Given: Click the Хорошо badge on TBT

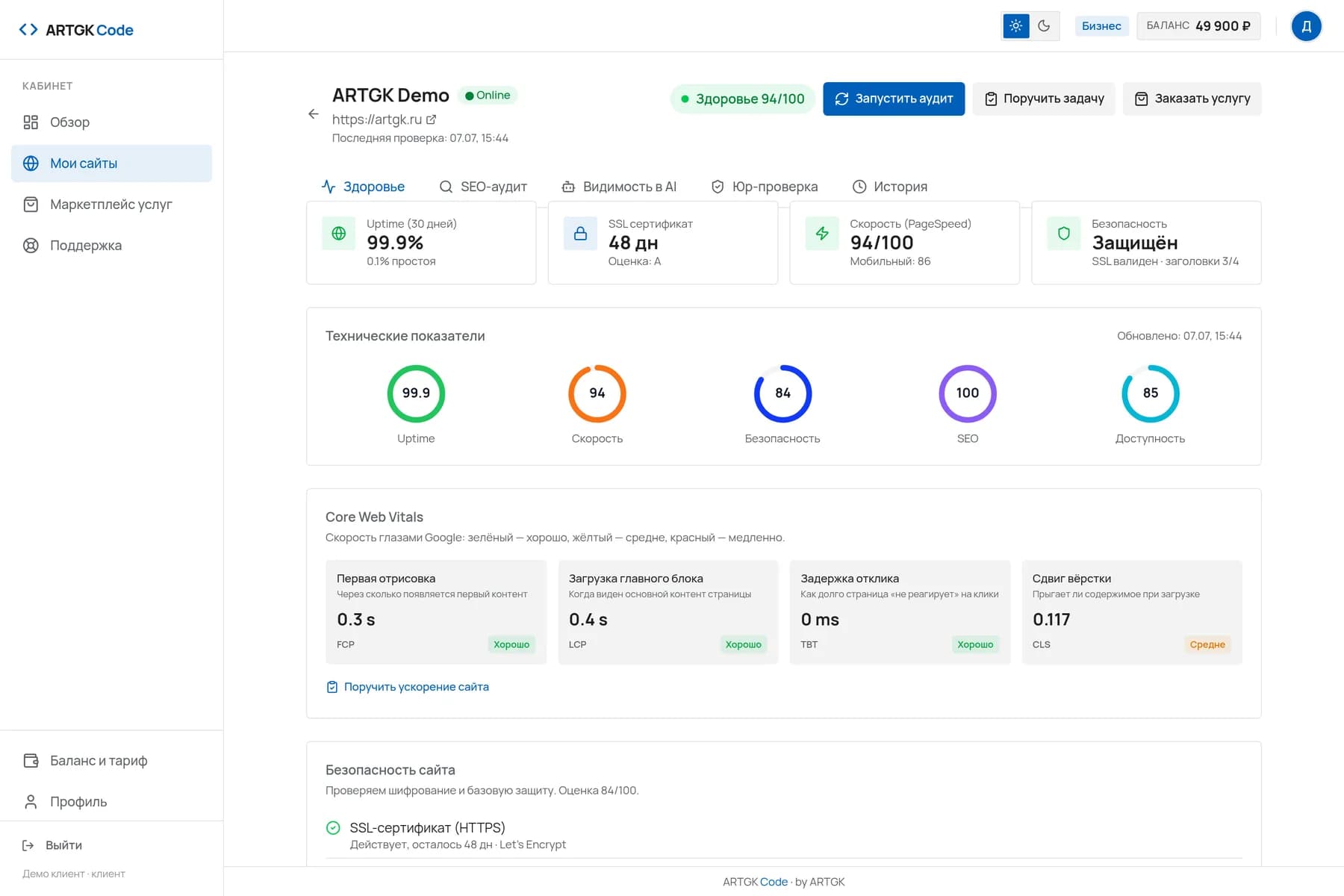Looking at the screenshot, I should (x=975, y=644).
